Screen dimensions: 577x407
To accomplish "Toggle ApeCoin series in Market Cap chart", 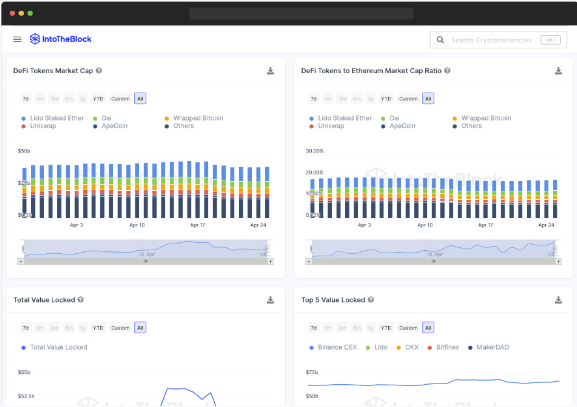I will (x=110, y=126).
